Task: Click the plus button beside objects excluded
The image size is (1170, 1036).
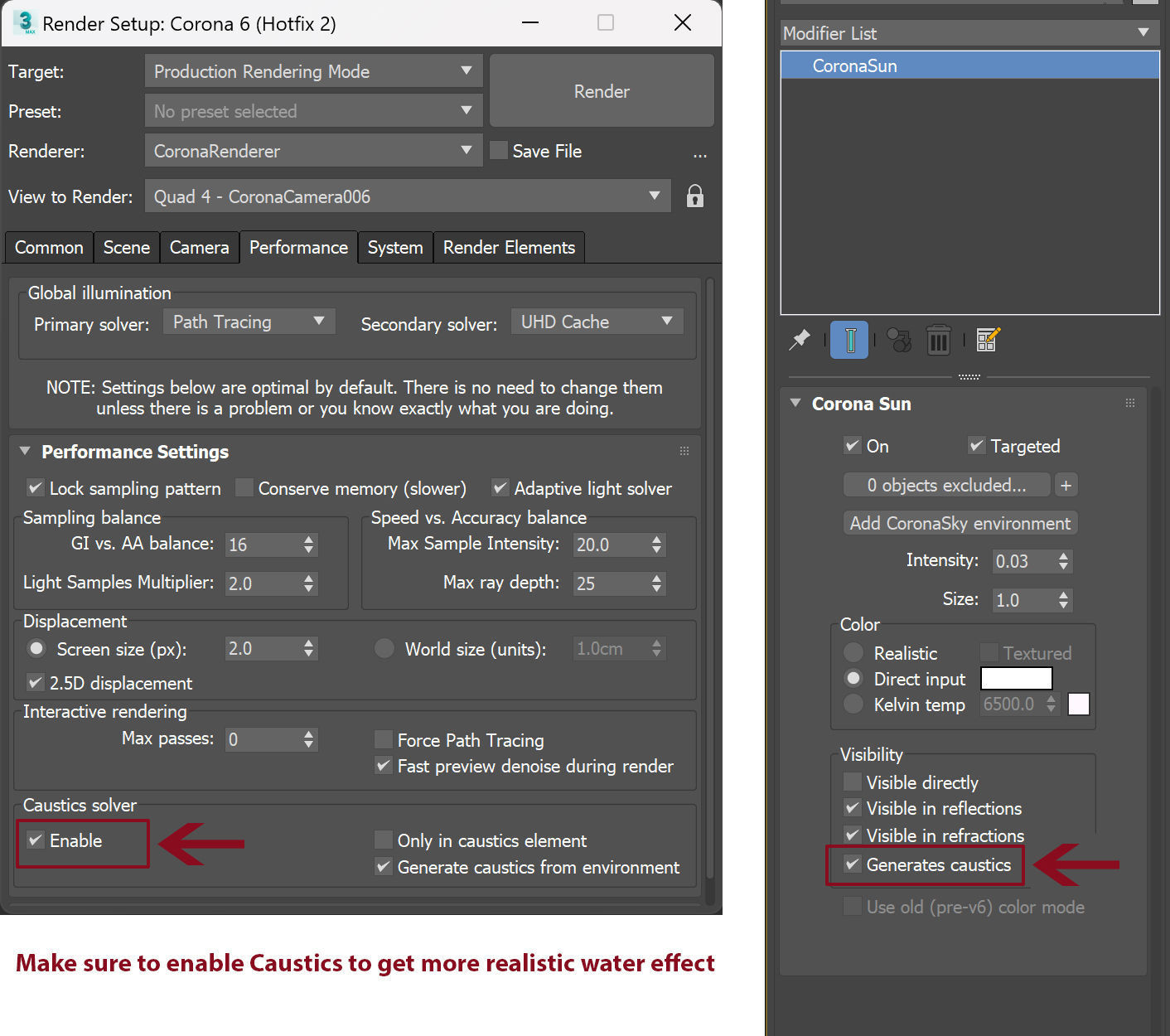Action: click(1066, 485)
